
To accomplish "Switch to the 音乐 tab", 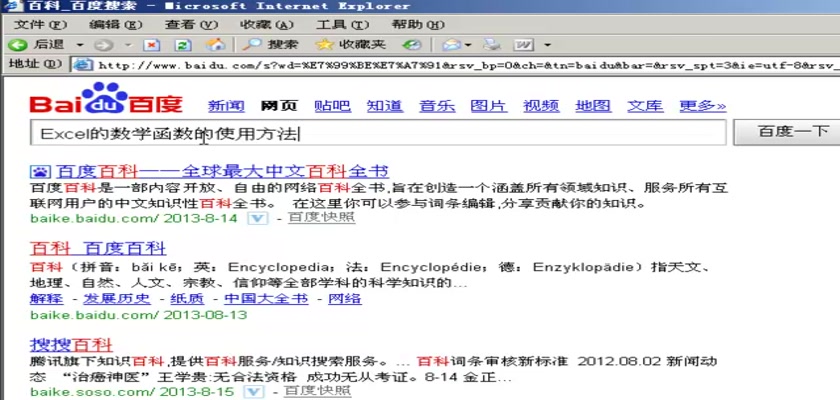I will click(437, 106).
